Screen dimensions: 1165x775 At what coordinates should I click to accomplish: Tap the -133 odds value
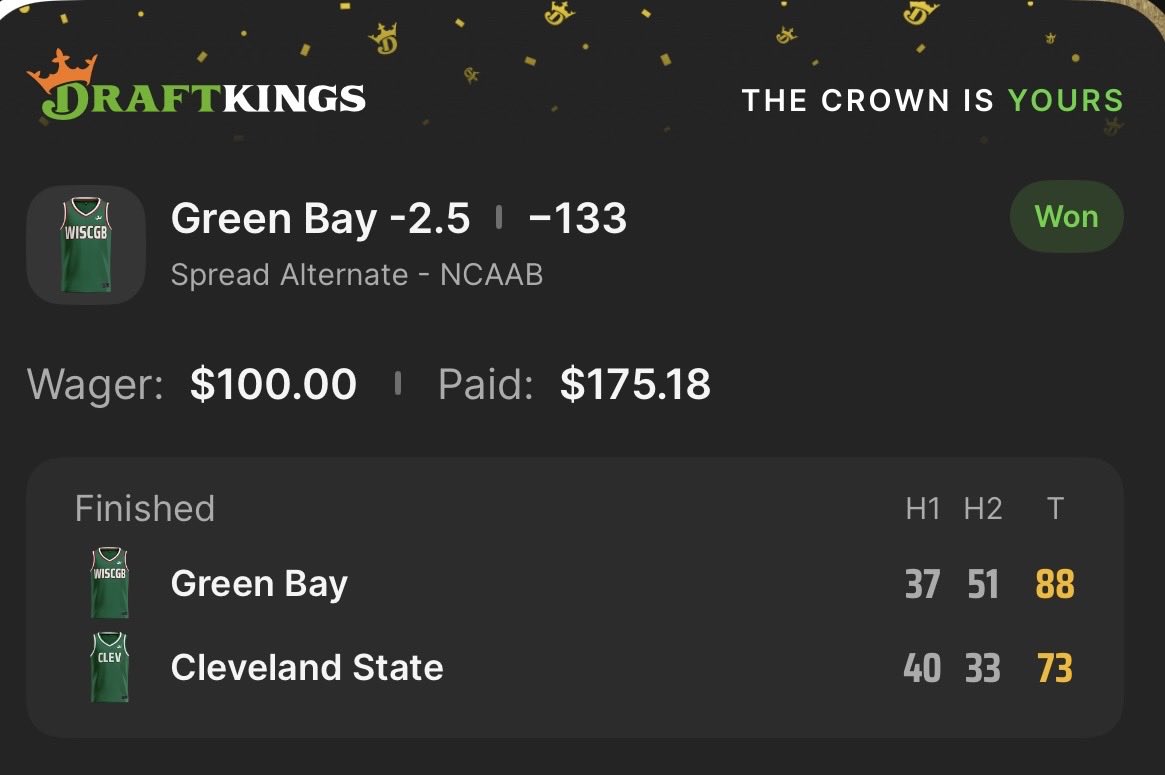point(577,218)
